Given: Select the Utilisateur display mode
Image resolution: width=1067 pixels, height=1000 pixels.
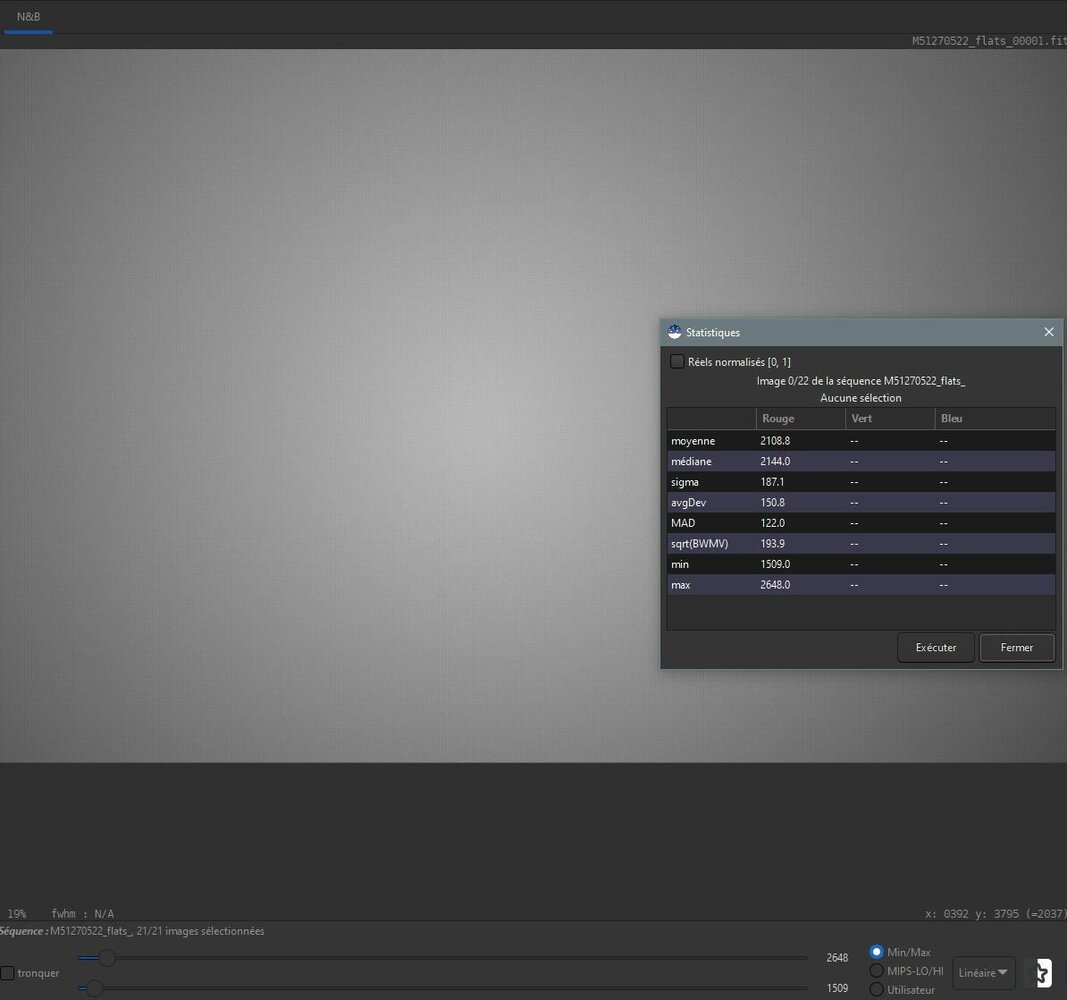Looking at the screenshot, I should pos(876,990).
